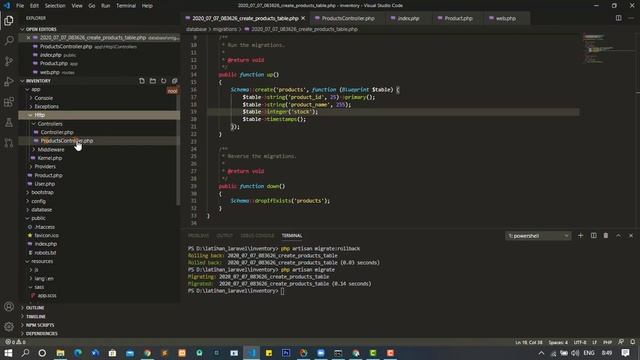Image resolution: width=640 pixels, height=360 pixels.
Task: Close the terminal panel
Action: [631, 236]
